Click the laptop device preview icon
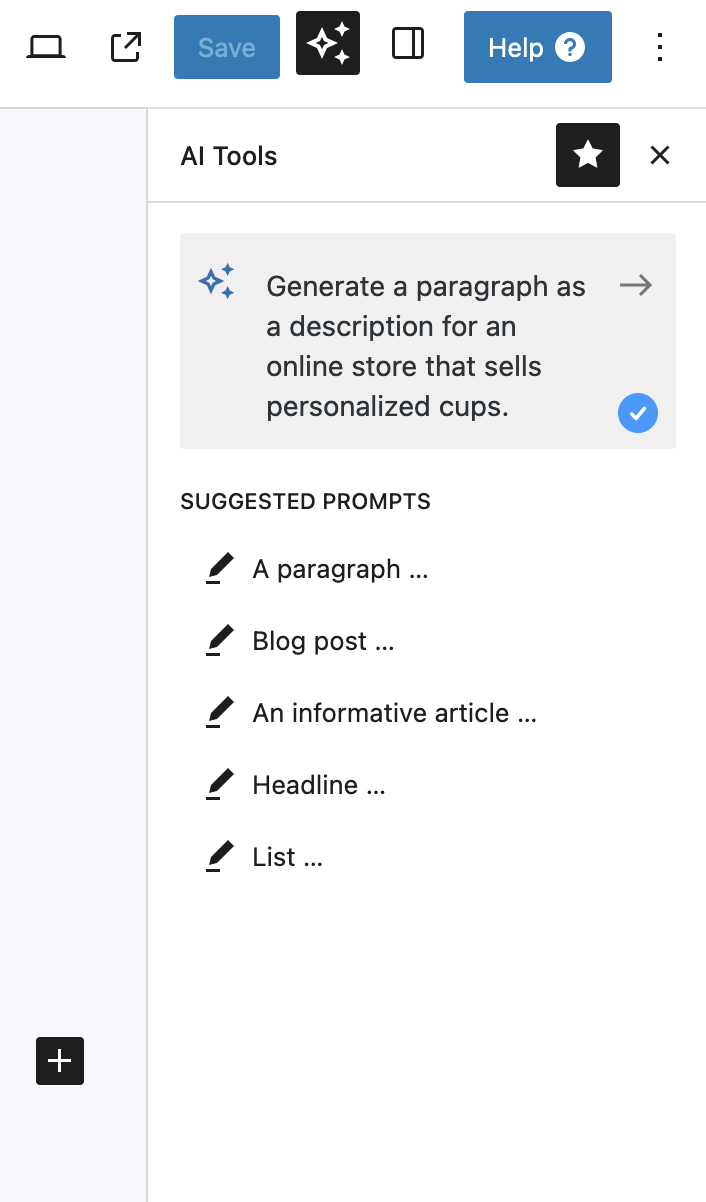Image resolution: width=706 pixels, height=1202 pixels. point(46,47)
